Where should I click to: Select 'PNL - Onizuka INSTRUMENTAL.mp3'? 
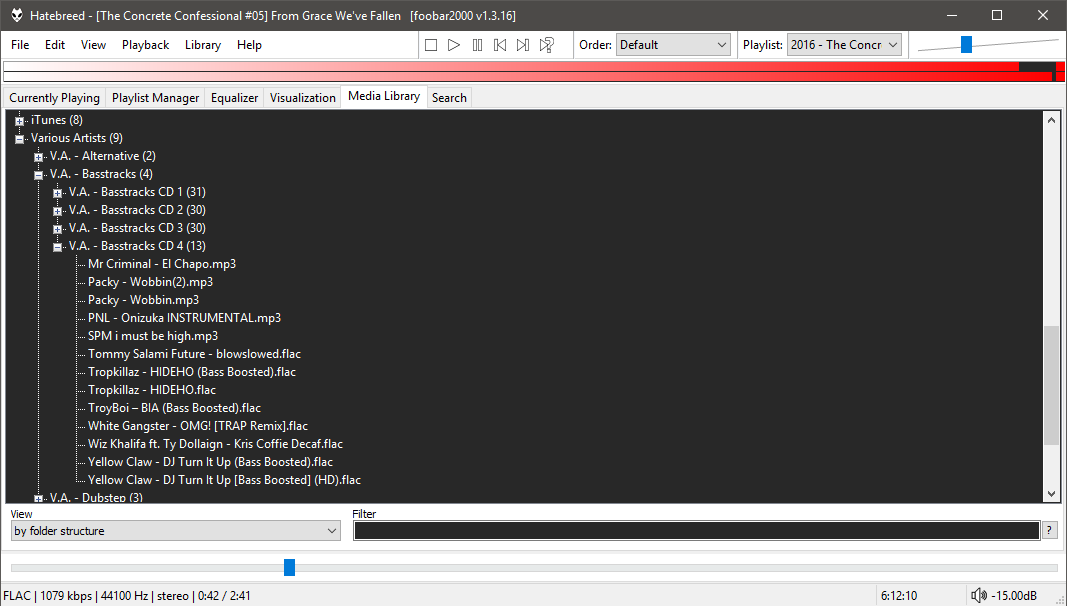point(184,318)
